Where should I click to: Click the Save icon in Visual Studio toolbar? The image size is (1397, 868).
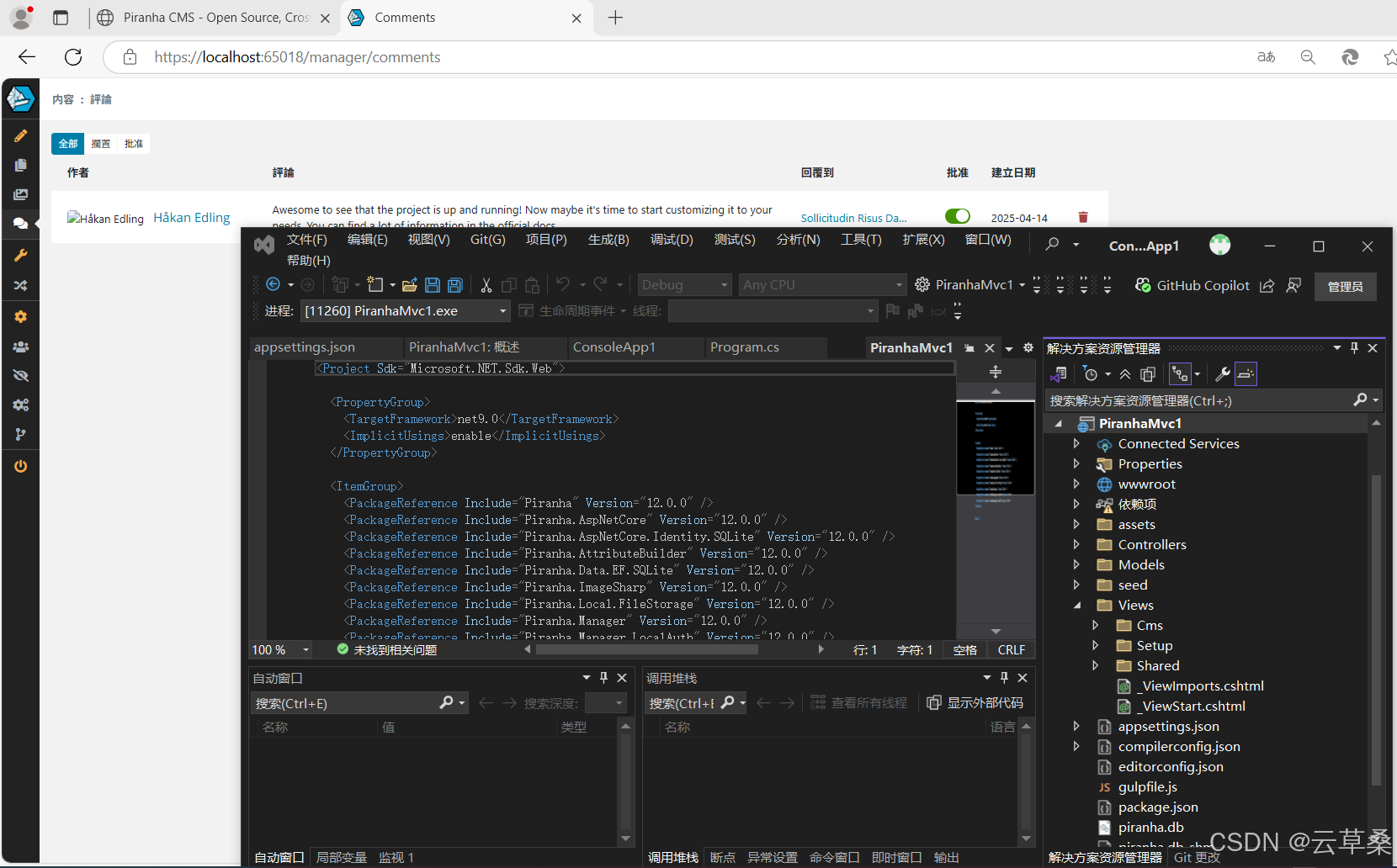pos(433,285)
